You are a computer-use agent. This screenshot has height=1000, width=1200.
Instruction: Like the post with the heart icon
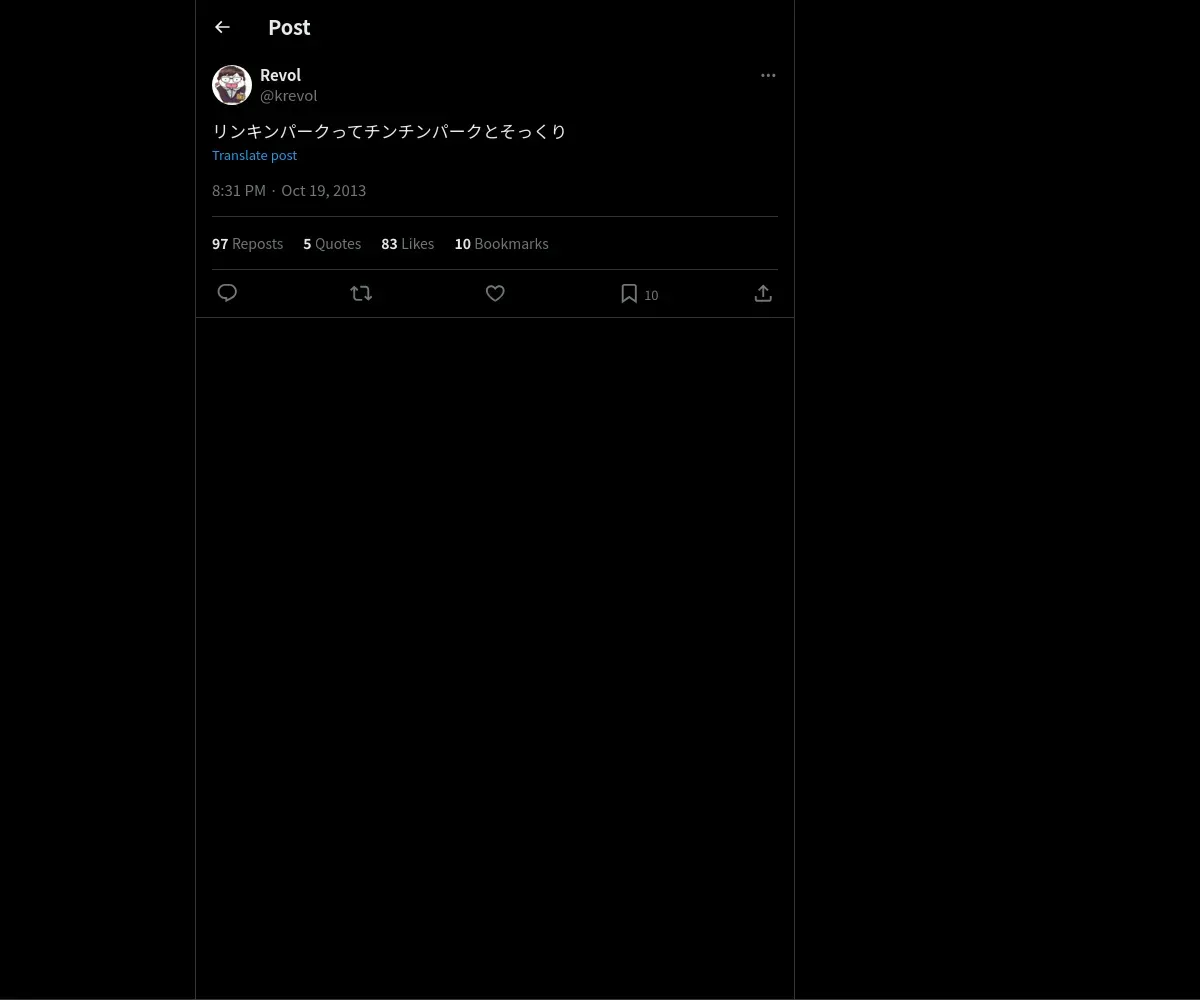495,293
